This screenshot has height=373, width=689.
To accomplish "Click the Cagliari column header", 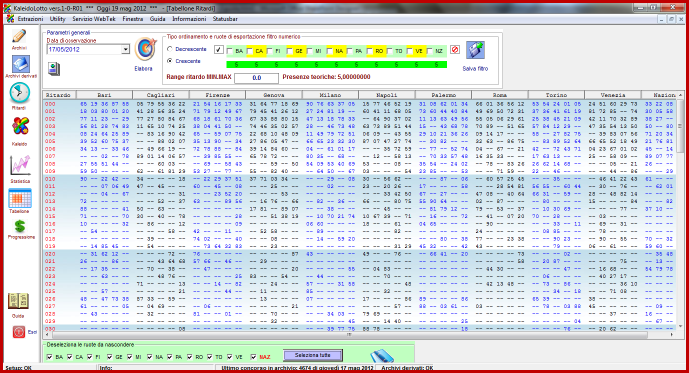I will pyautogui.click(x=161, y=95).
